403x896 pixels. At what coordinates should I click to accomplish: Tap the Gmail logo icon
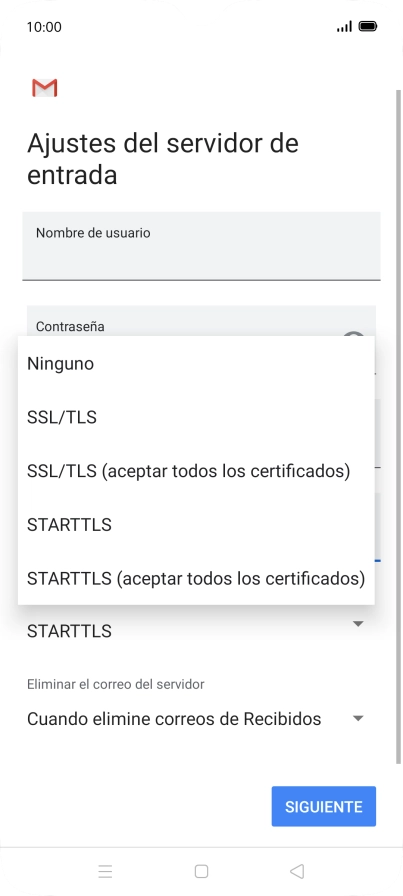(45, 88)
